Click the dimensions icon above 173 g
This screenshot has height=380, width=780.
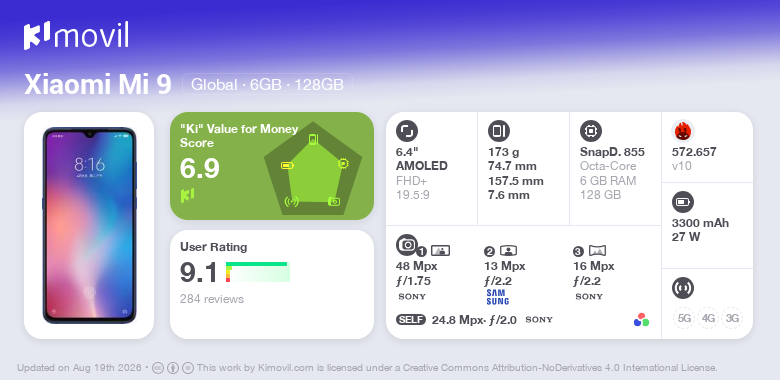499,131
